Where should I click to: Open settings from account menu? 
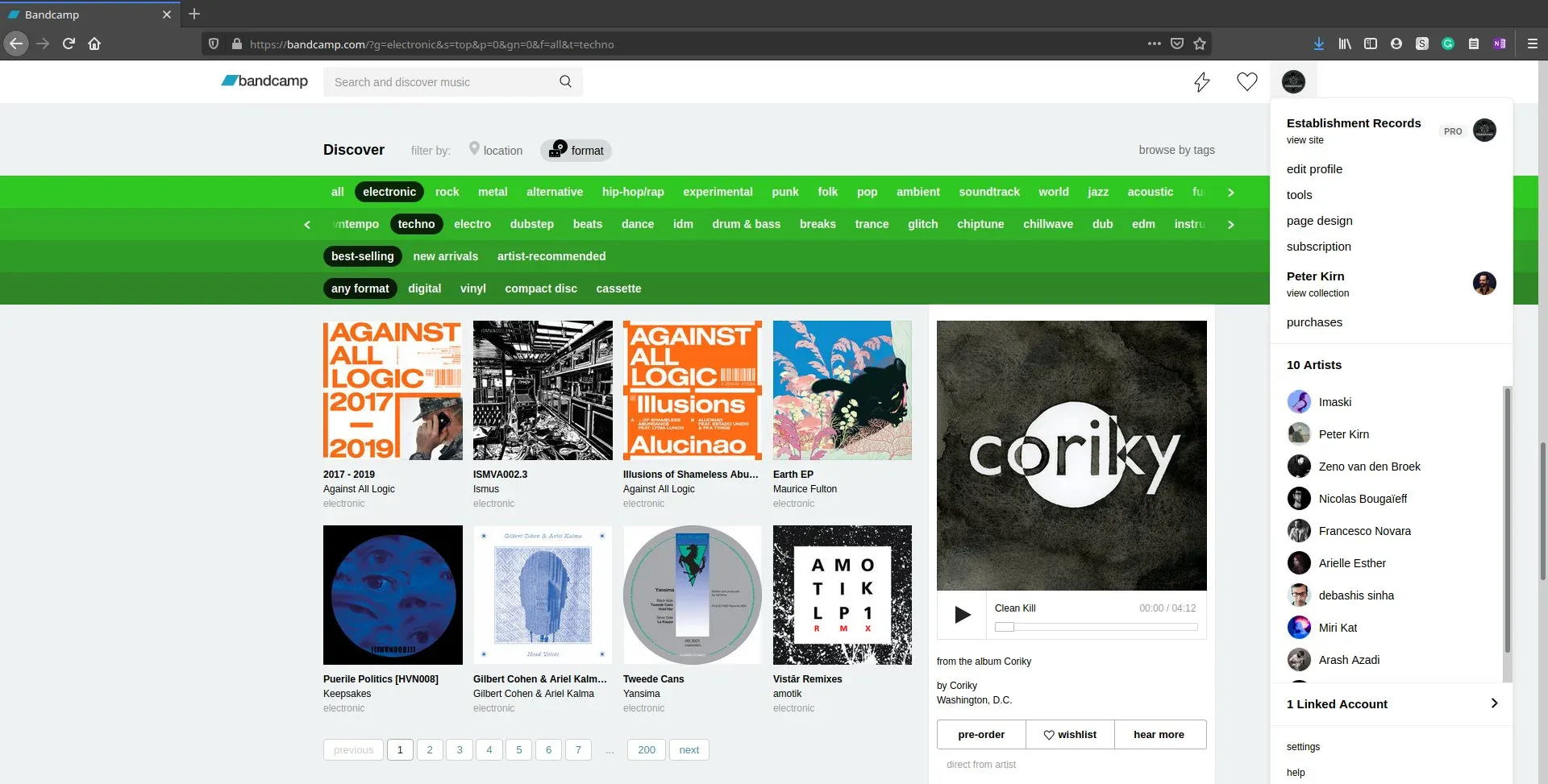point(1304,747)
